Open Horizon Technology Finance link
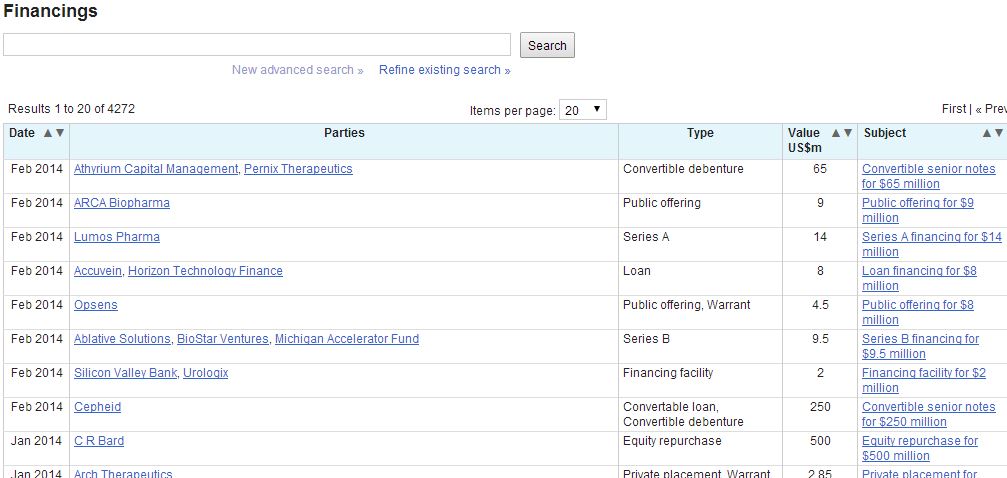 [x=206, y=271]
